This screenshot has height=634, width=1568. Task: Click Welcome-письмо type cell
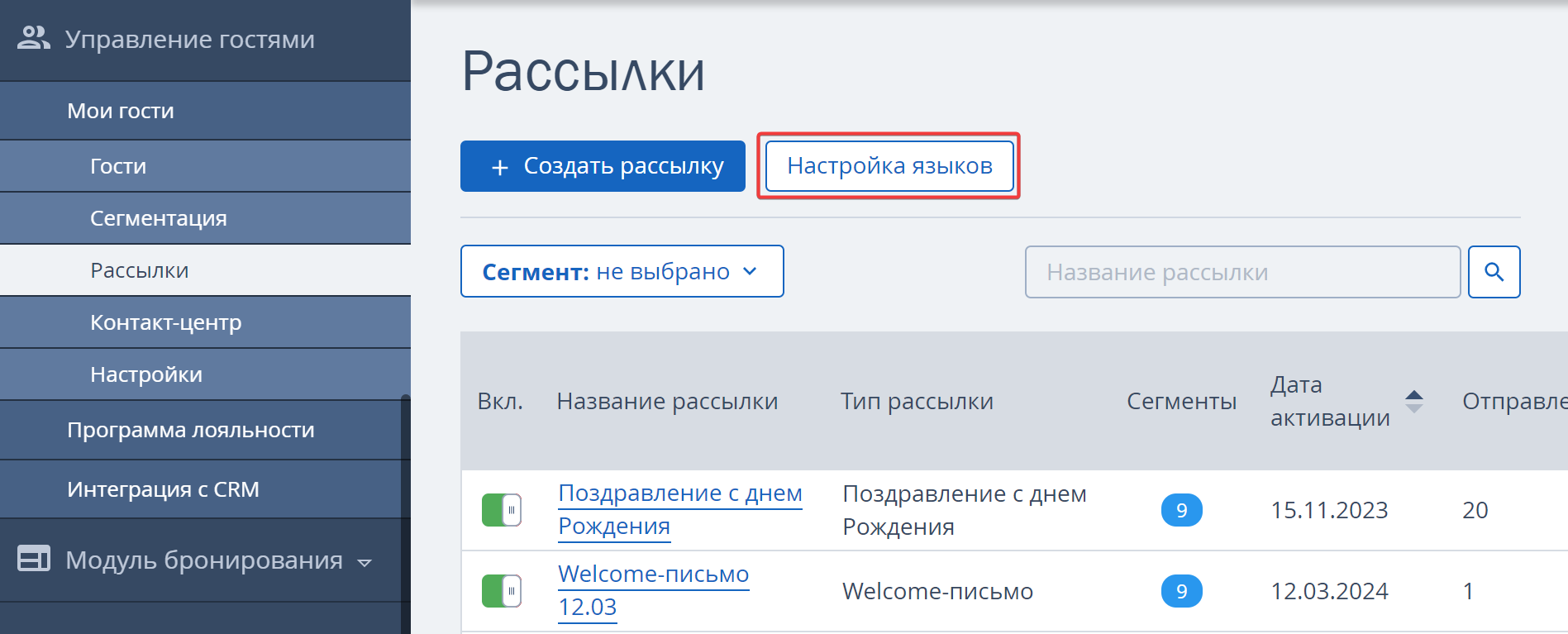point(937,591)
